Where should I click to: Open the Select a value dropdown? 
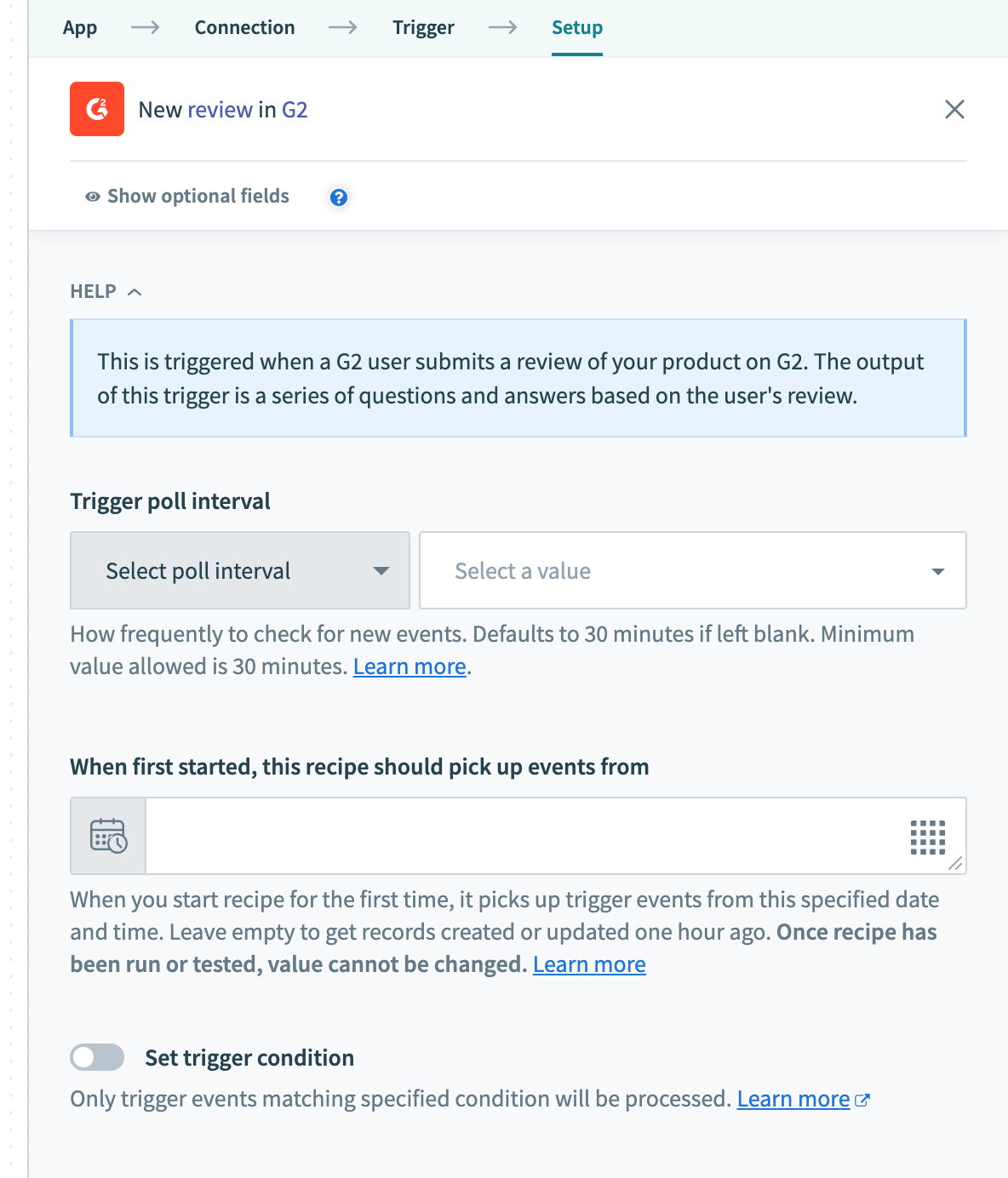coord(693,570)
